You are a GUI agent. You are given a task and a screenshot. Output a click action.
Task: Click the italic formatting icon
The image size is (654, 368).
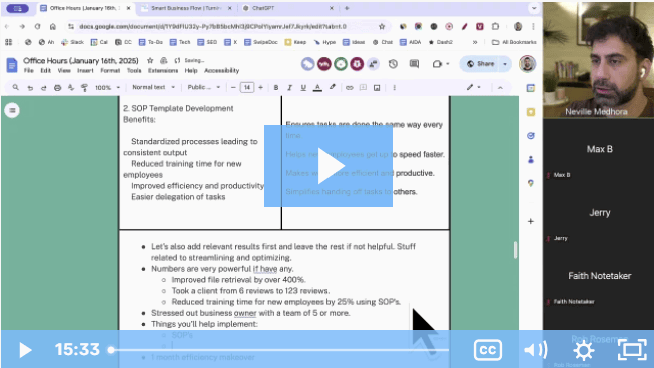tap(289, 88)
